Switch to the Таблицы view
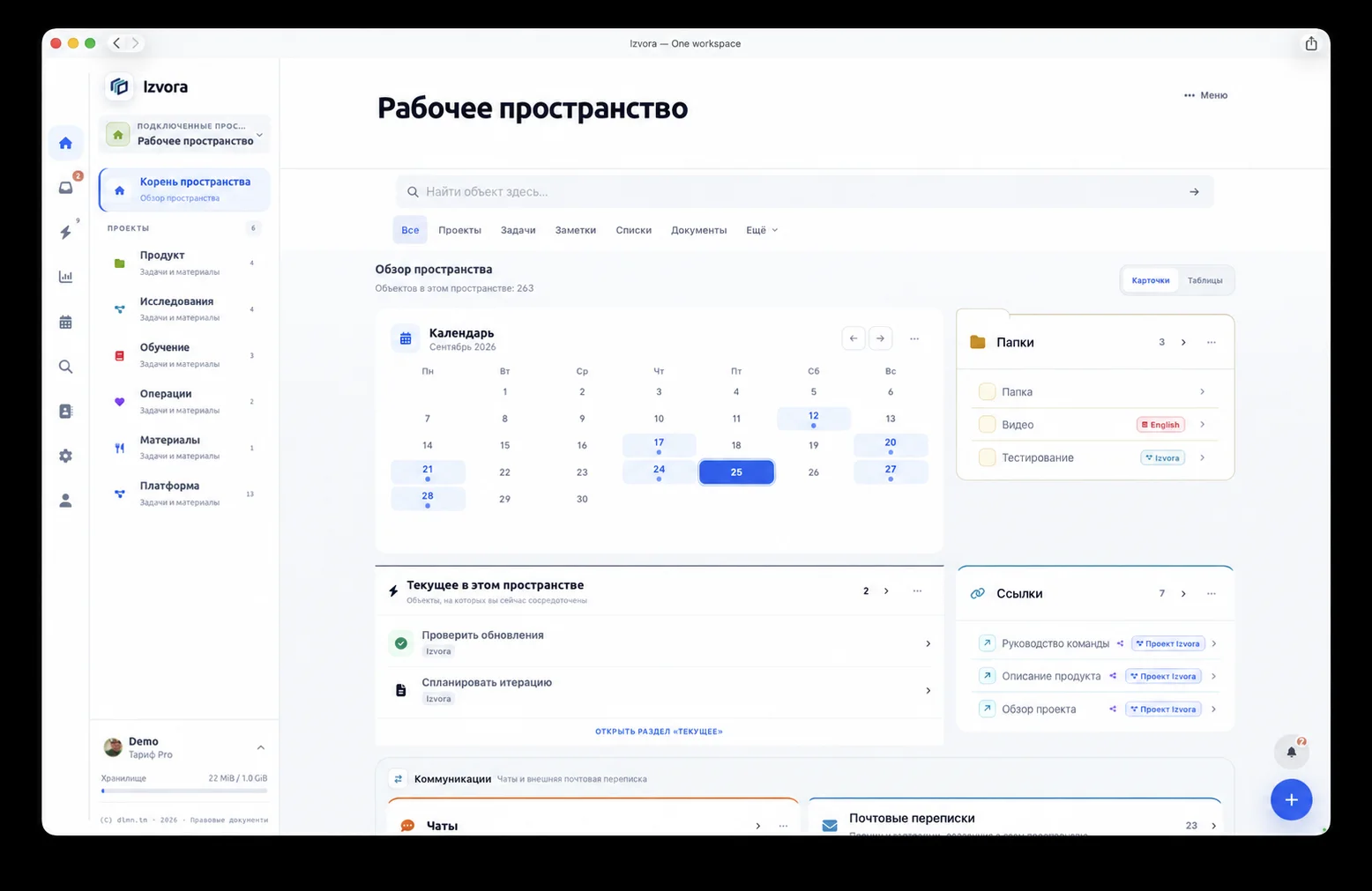Viewport: 1372px width, 891px height. point(1205,280)
